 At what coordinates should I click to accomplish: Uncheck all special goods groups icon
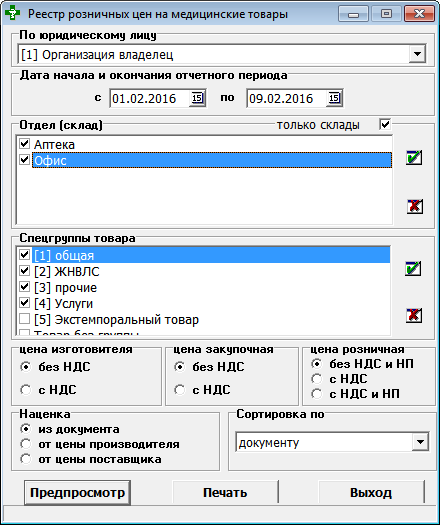[x=414, y=315]
